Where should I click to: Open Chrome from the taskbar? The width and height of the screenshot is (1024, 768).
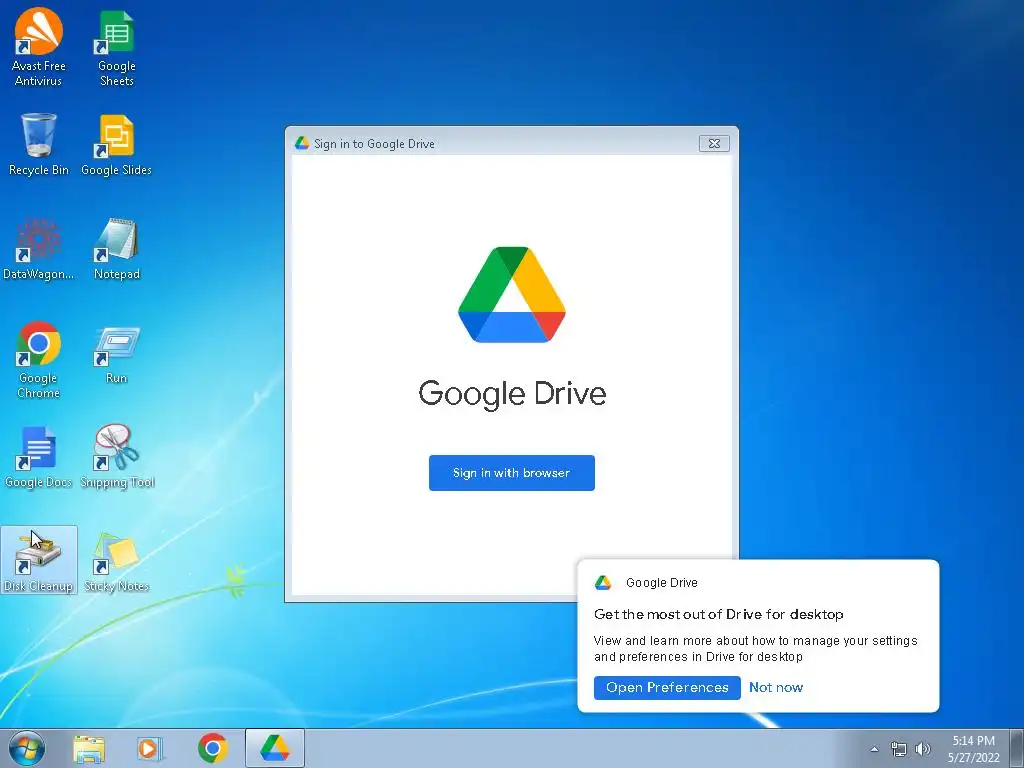pos(212,748)
